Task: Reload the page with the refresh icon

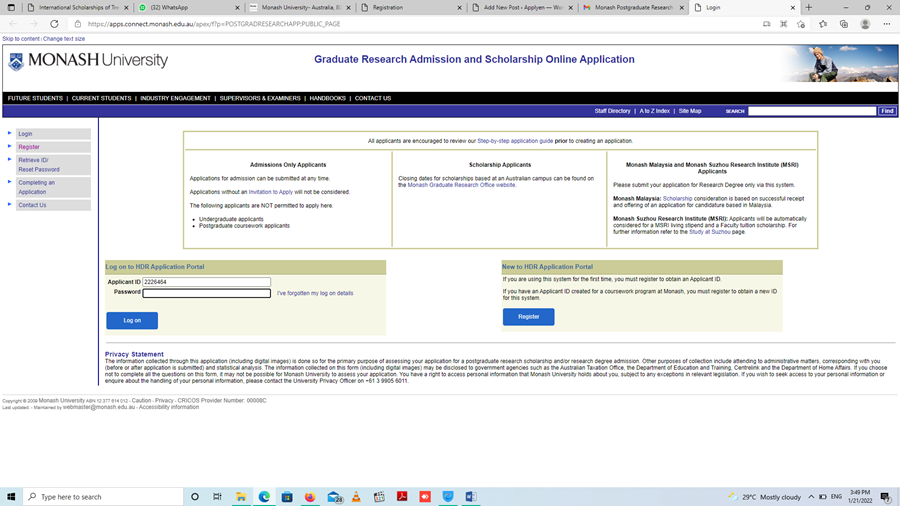Action: click(54, 24)
